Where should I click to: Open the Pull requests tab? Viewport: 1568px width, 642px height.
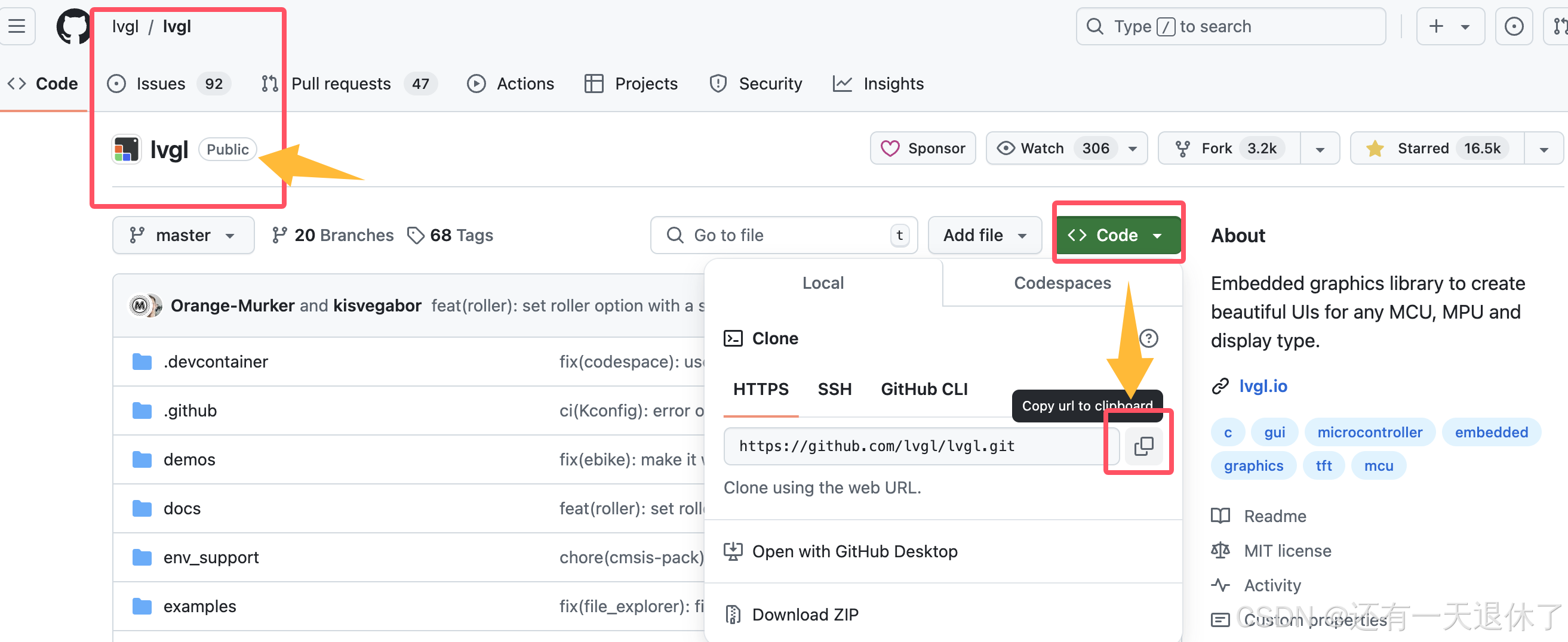pos(349,84)
